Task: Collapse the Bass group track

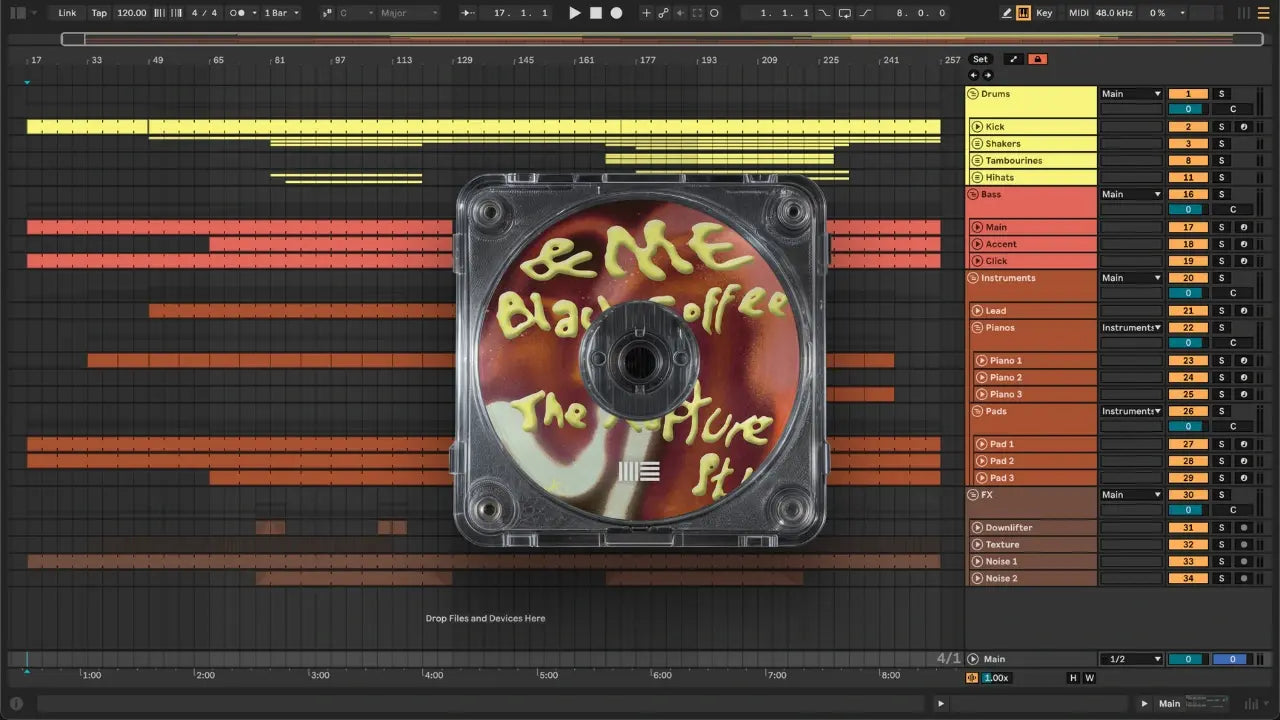Action: tap(973, 194)
